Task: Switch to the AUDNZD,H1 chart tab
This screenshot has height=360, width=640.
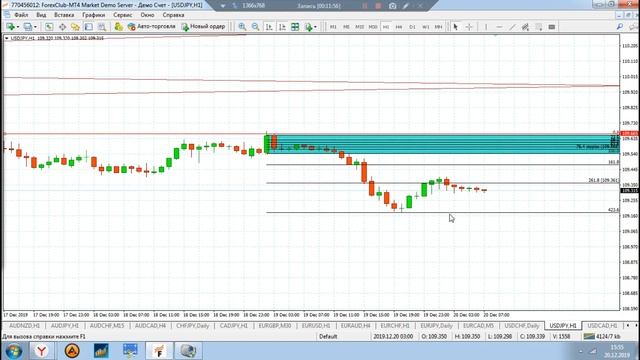Action: tap(24, 326)
